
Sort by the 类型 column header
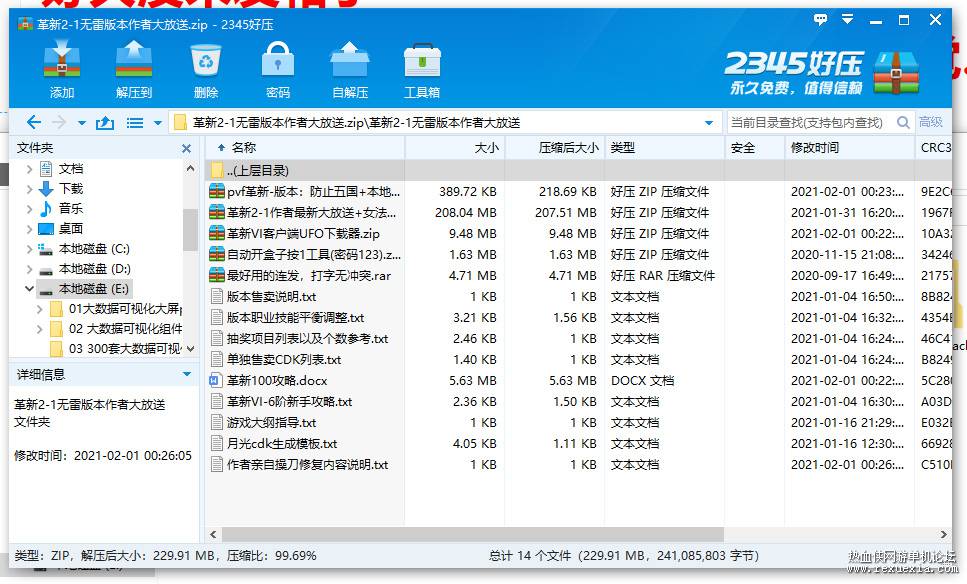pyautogui.click(x=665, y=148)
